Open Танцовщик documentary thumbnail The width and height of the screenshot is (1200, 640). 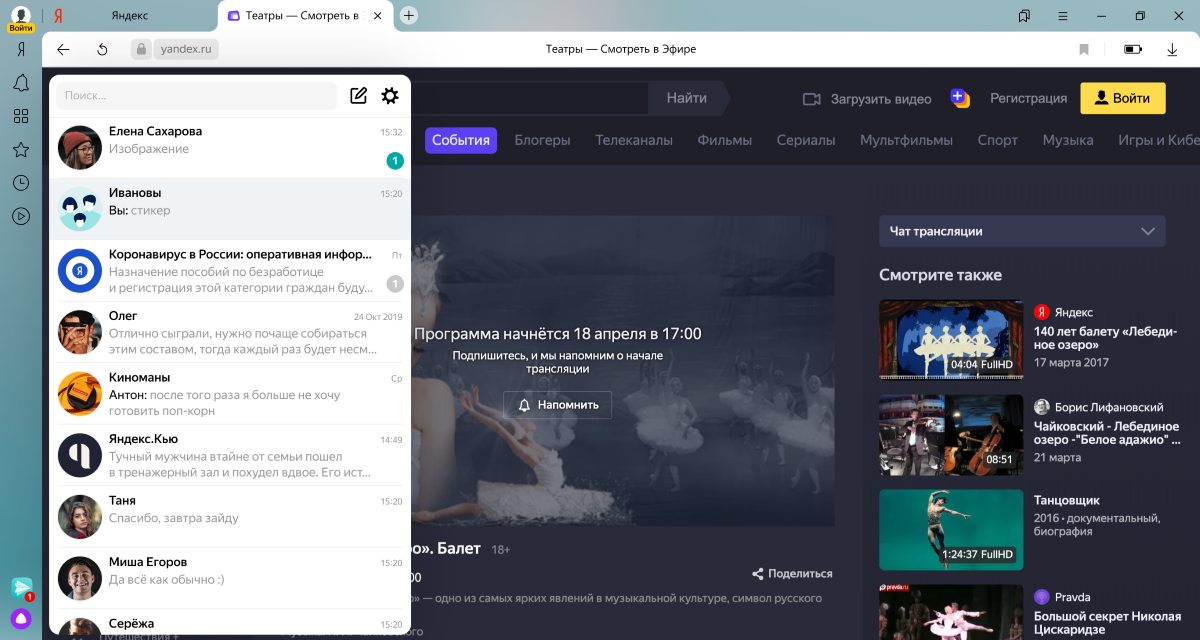pos(951,529)
